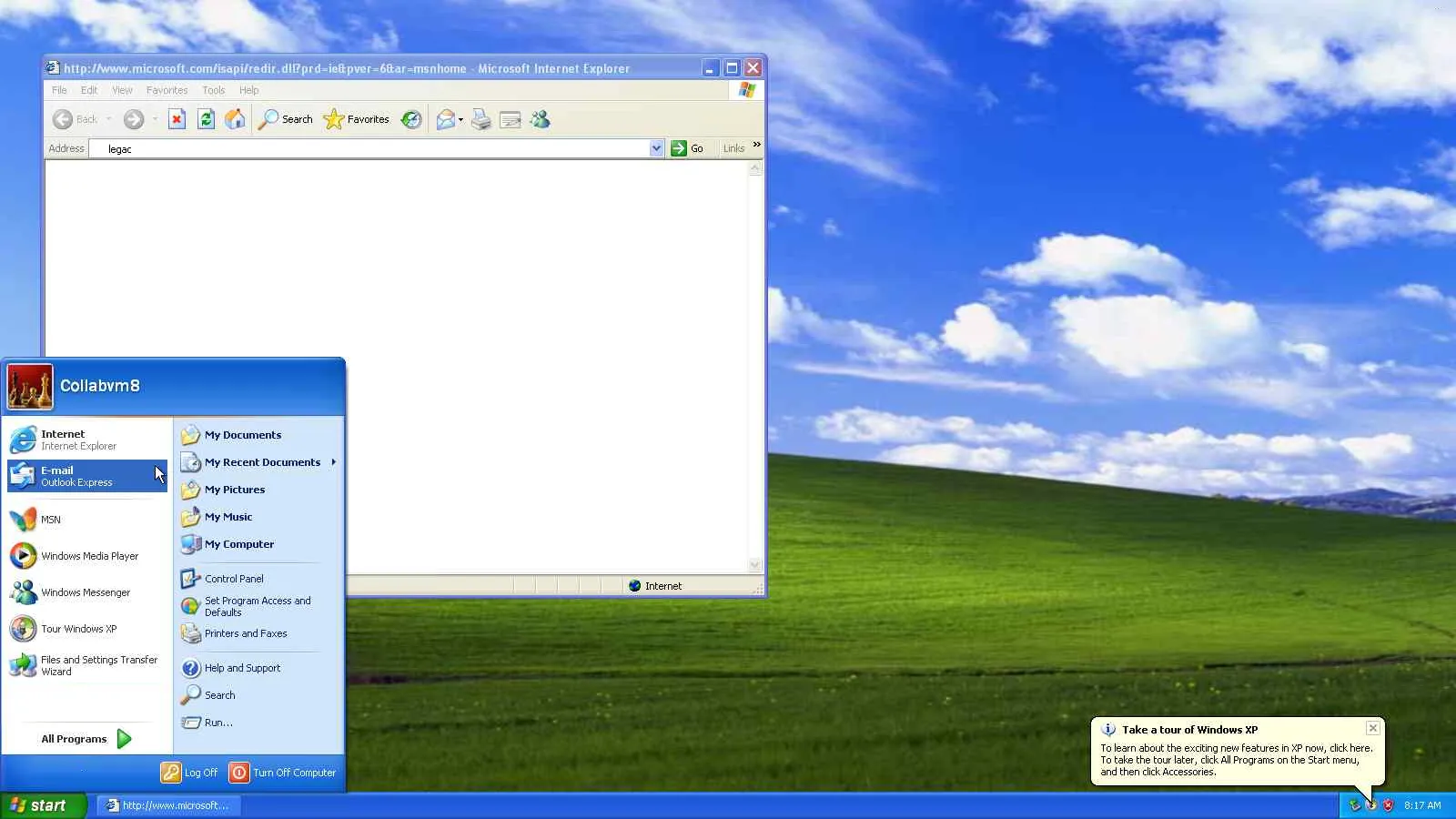Open the Search pane from the toolbar
1456x819 pixels.
click(x=286, y=119)
